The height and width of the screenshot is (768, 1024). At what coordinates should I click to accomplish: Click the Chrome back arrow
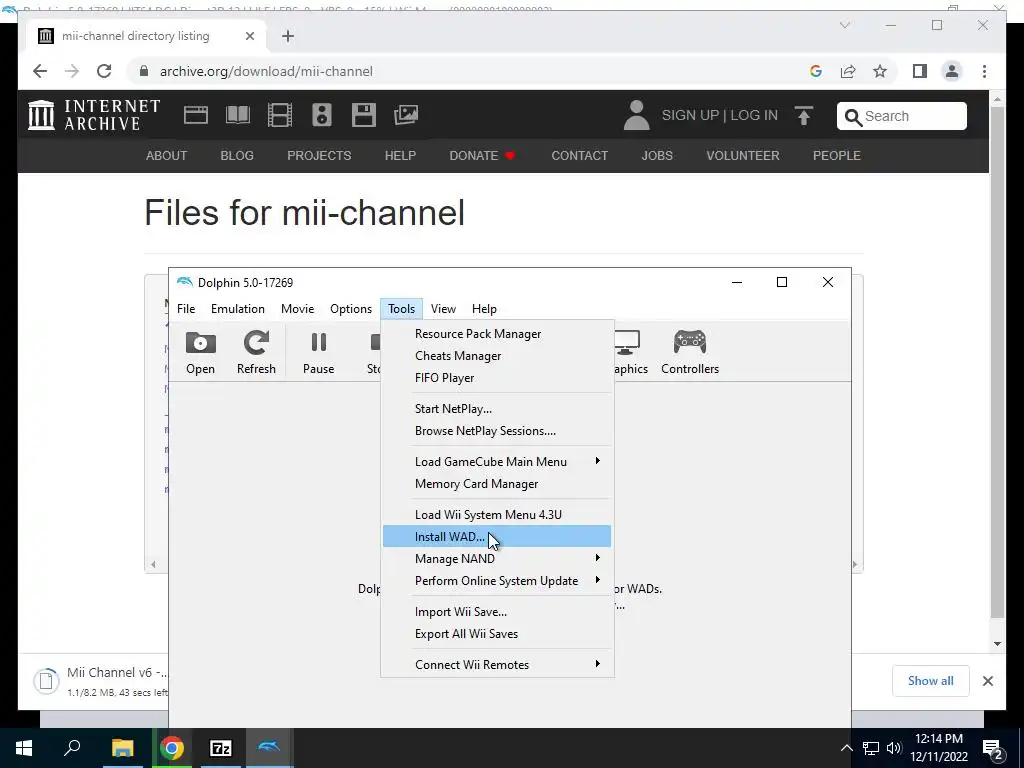coord(40,71)
